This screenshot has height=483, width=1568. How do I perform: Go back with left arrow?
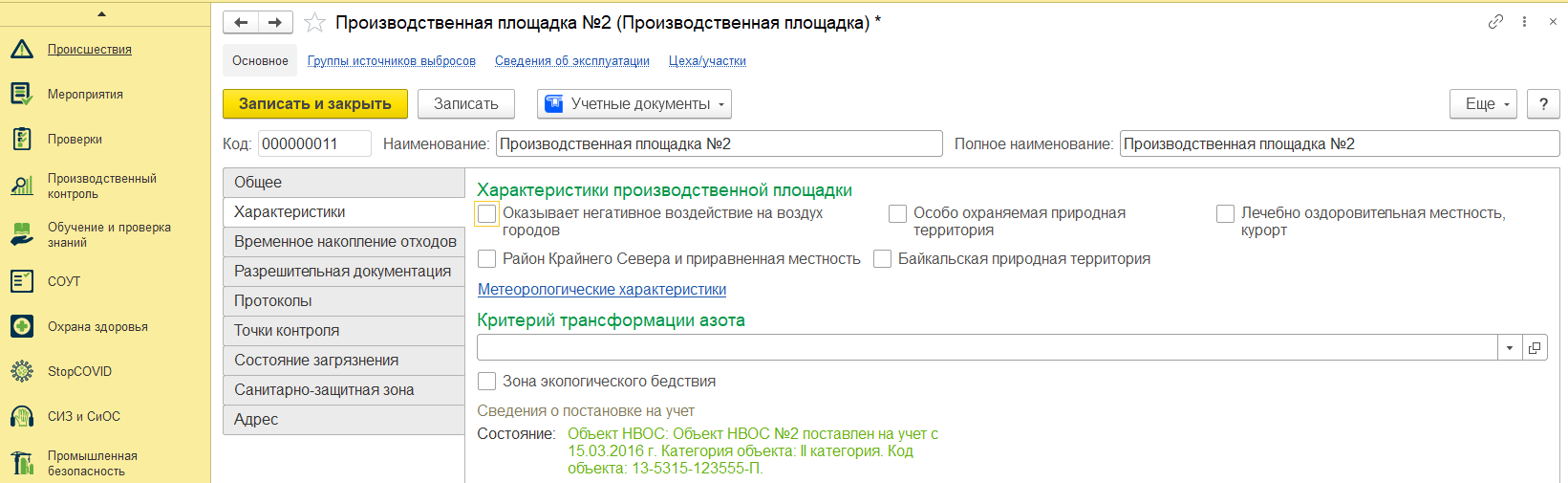tap(241, 22)
